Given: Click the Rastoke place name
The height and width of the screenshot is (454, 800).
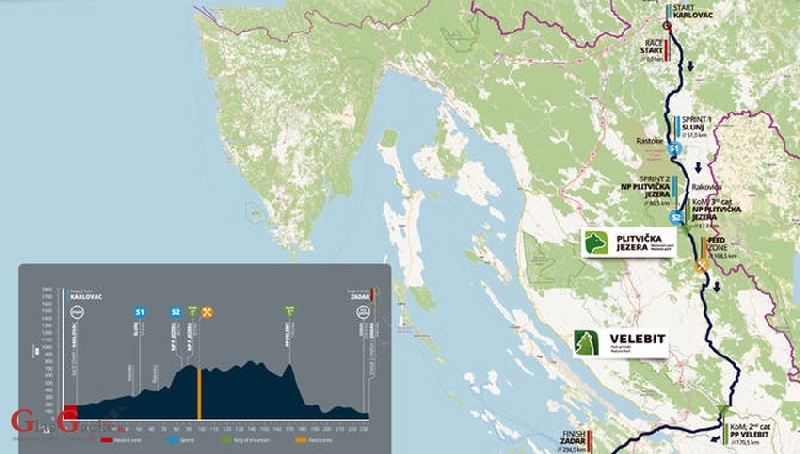Looking at the screenshot, I should click(650, 141).
